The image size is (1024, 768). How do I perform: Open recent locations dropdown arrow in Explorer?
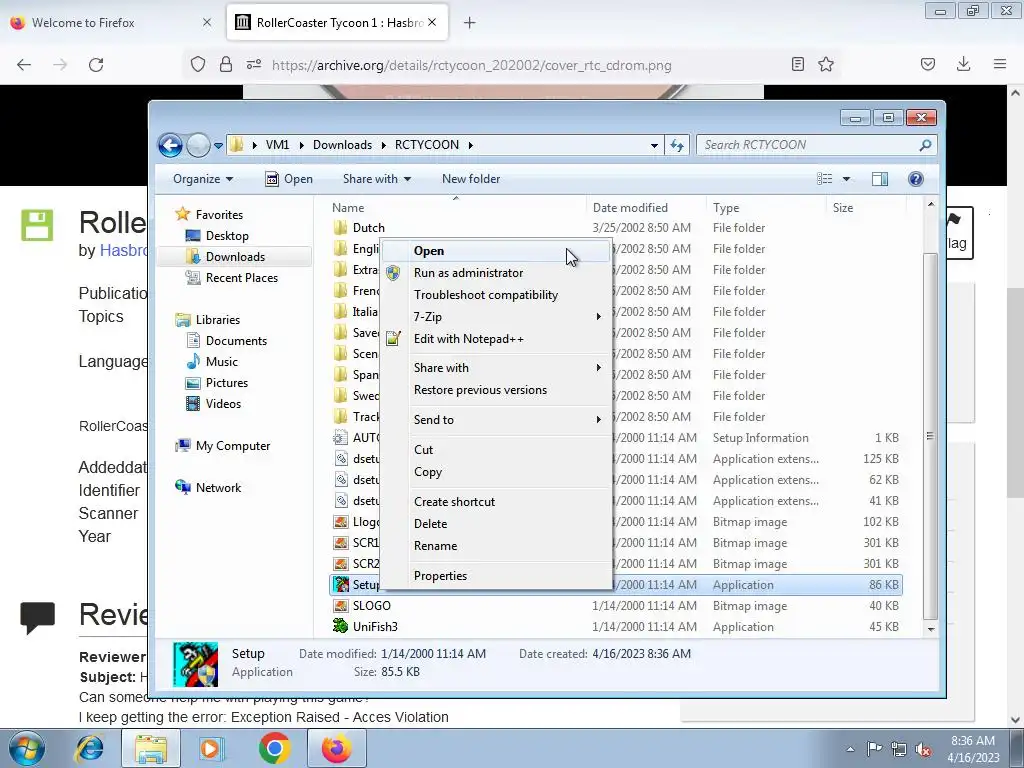click(x=218, y=146)
